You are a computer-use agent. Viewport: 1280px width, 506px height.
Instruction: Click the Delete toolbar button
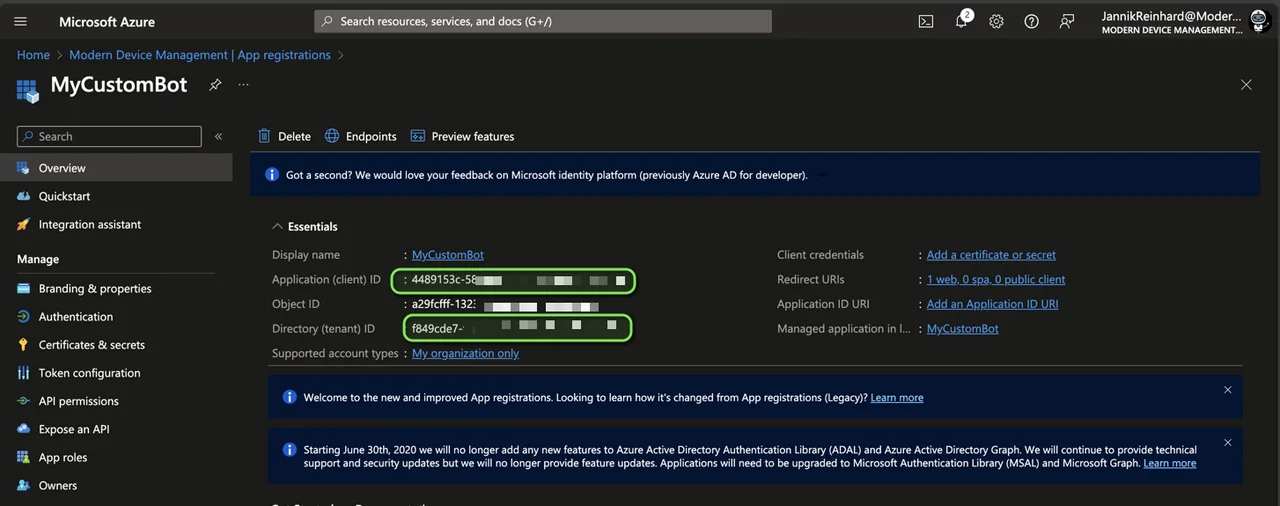(x=284, y=136)
